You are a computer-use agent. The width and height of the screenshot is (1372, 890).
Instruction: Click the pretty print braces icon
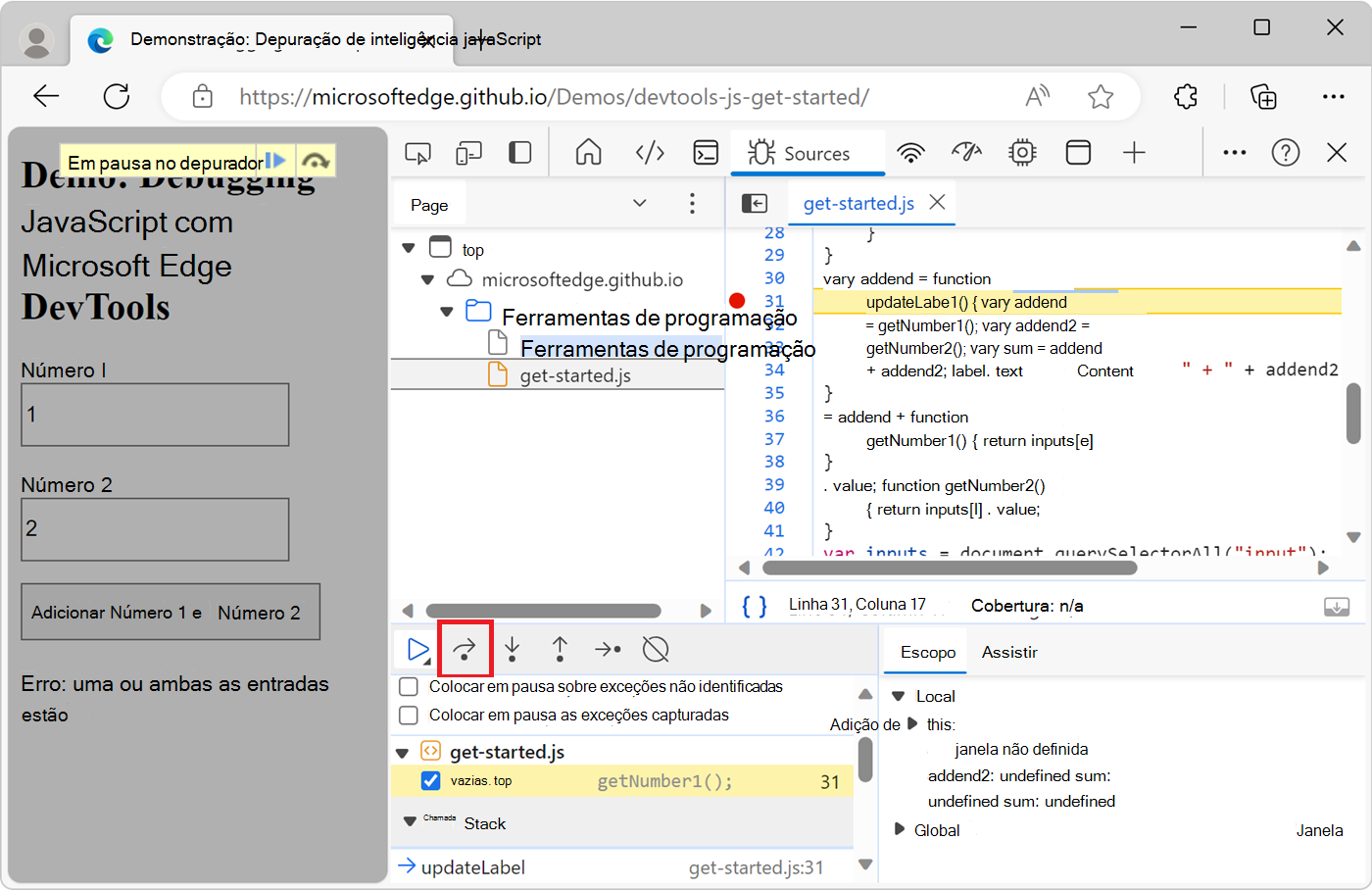click(754, 607)
